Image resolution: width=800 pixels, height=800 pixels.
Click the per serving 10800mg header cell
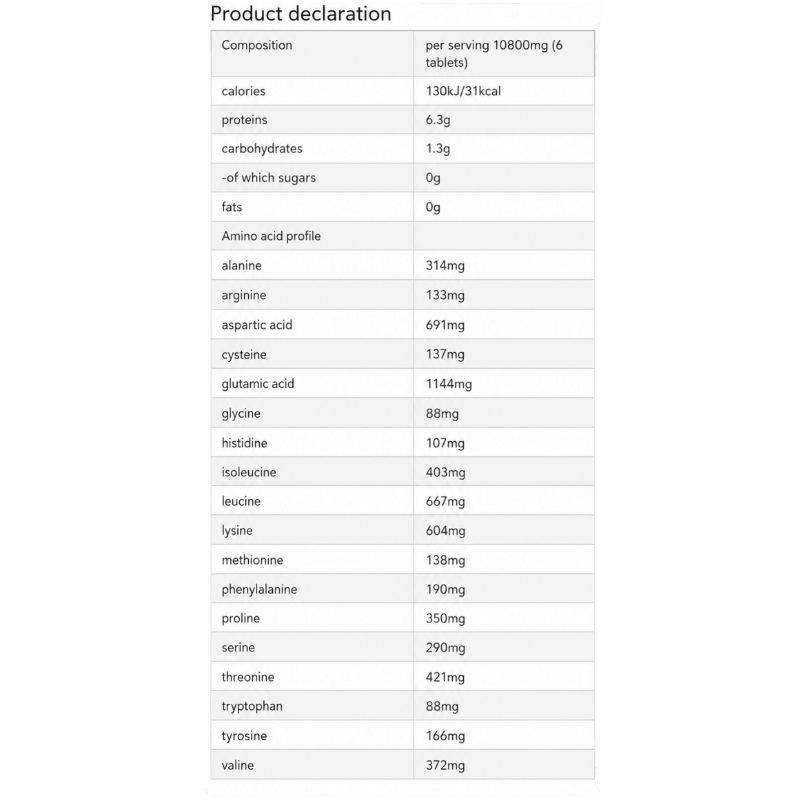point(504,54)
